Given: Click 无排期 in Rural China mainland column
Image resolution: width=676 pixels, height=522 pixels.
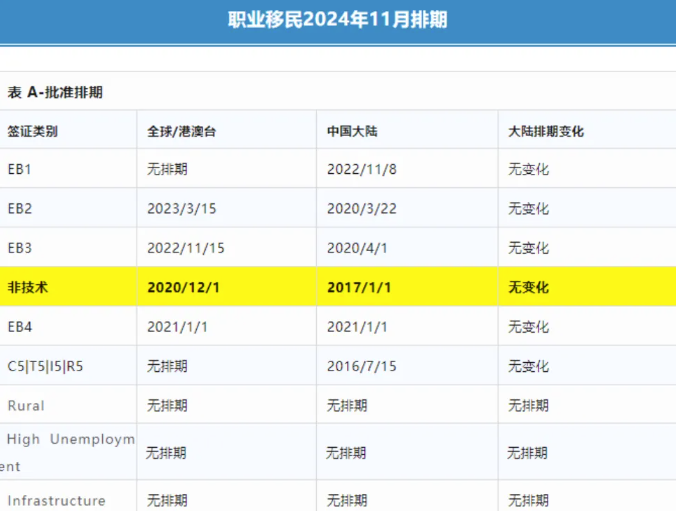Looking at the screenshot, I should pyautogui.click(x=347, y=405).
